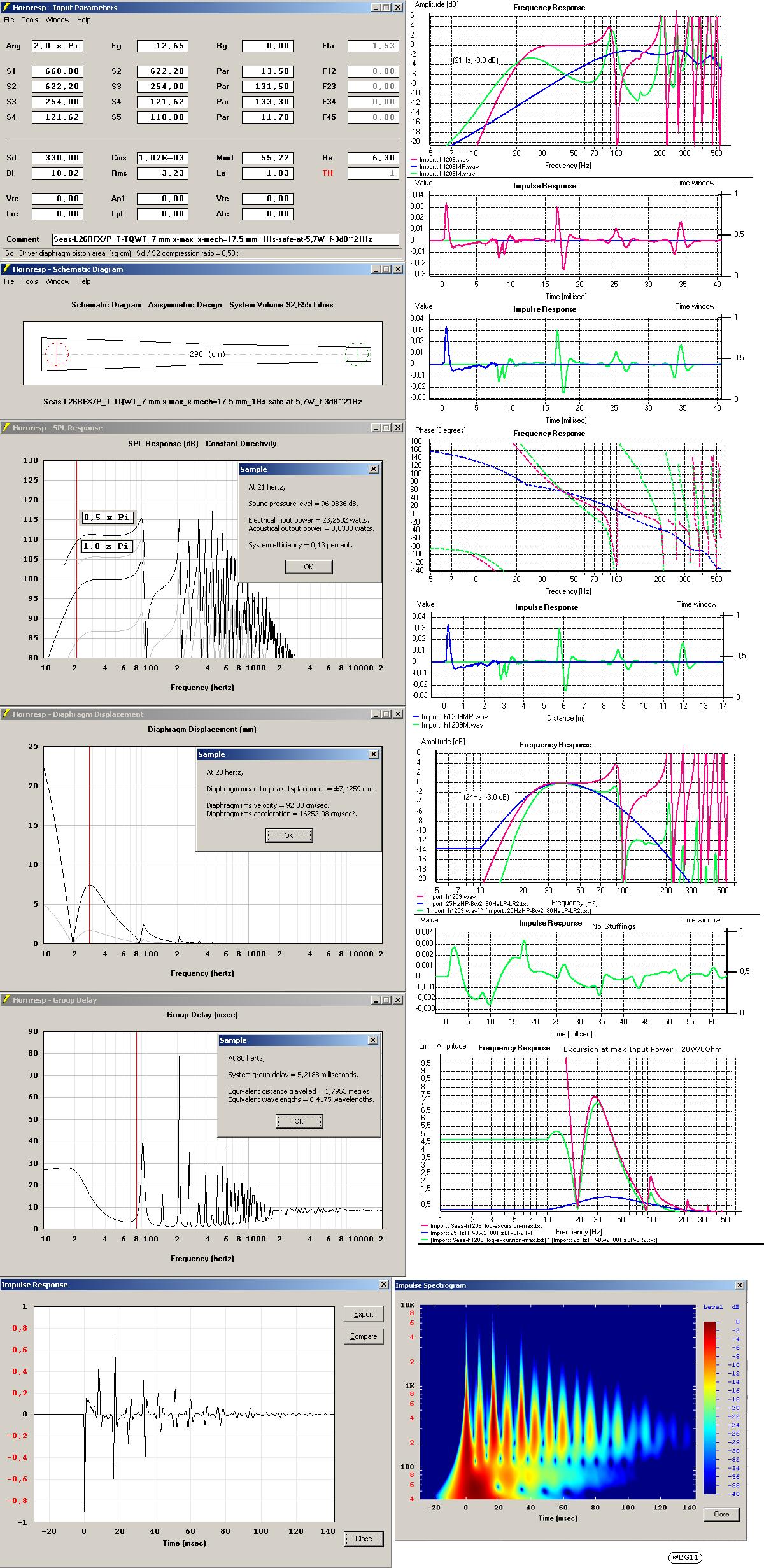Click OK in Diaphragm Displacement Sample dialog
This screenshot has width=764, height=1568.
(288, 835)
